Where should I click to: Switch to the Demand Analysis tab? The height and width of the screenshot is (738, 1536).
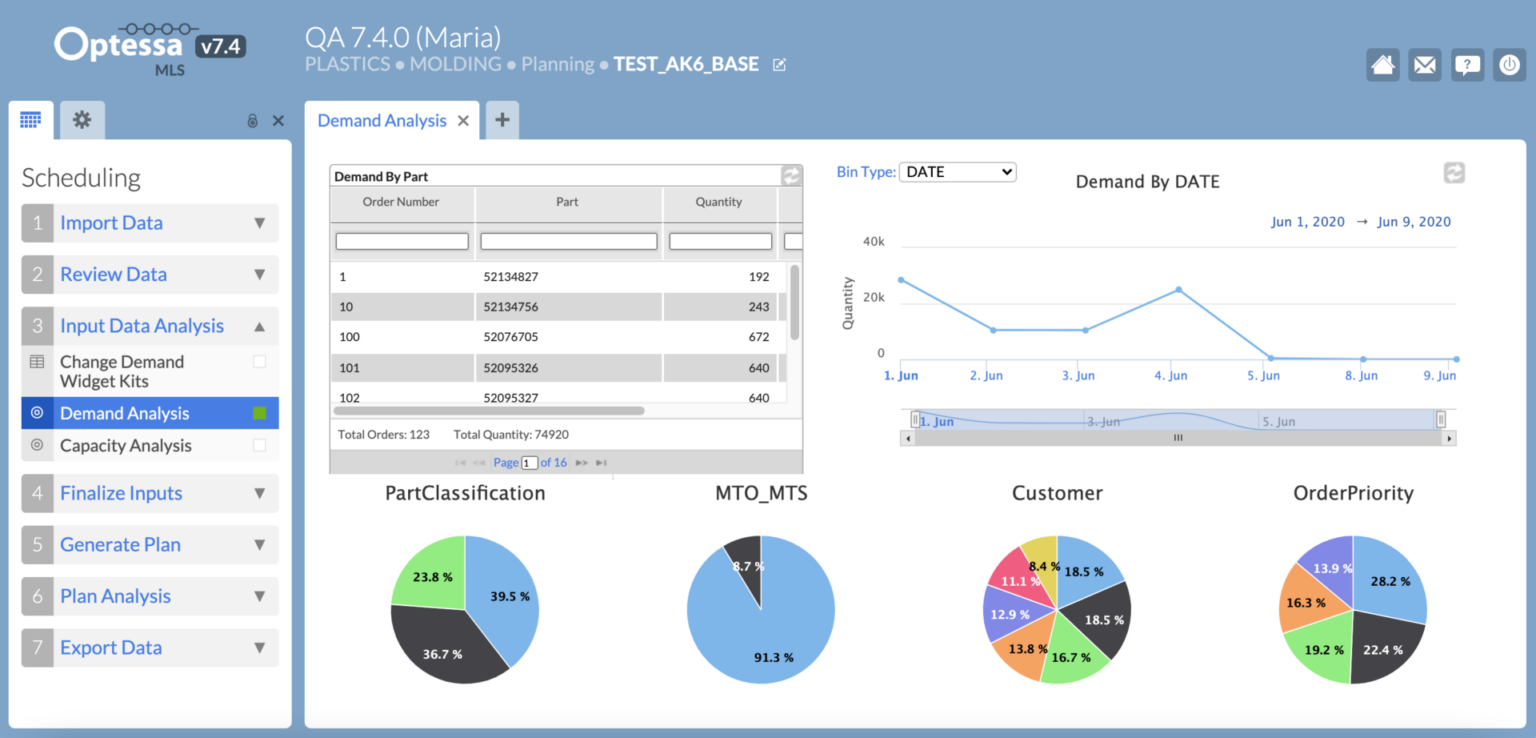(x=381, y=120)
